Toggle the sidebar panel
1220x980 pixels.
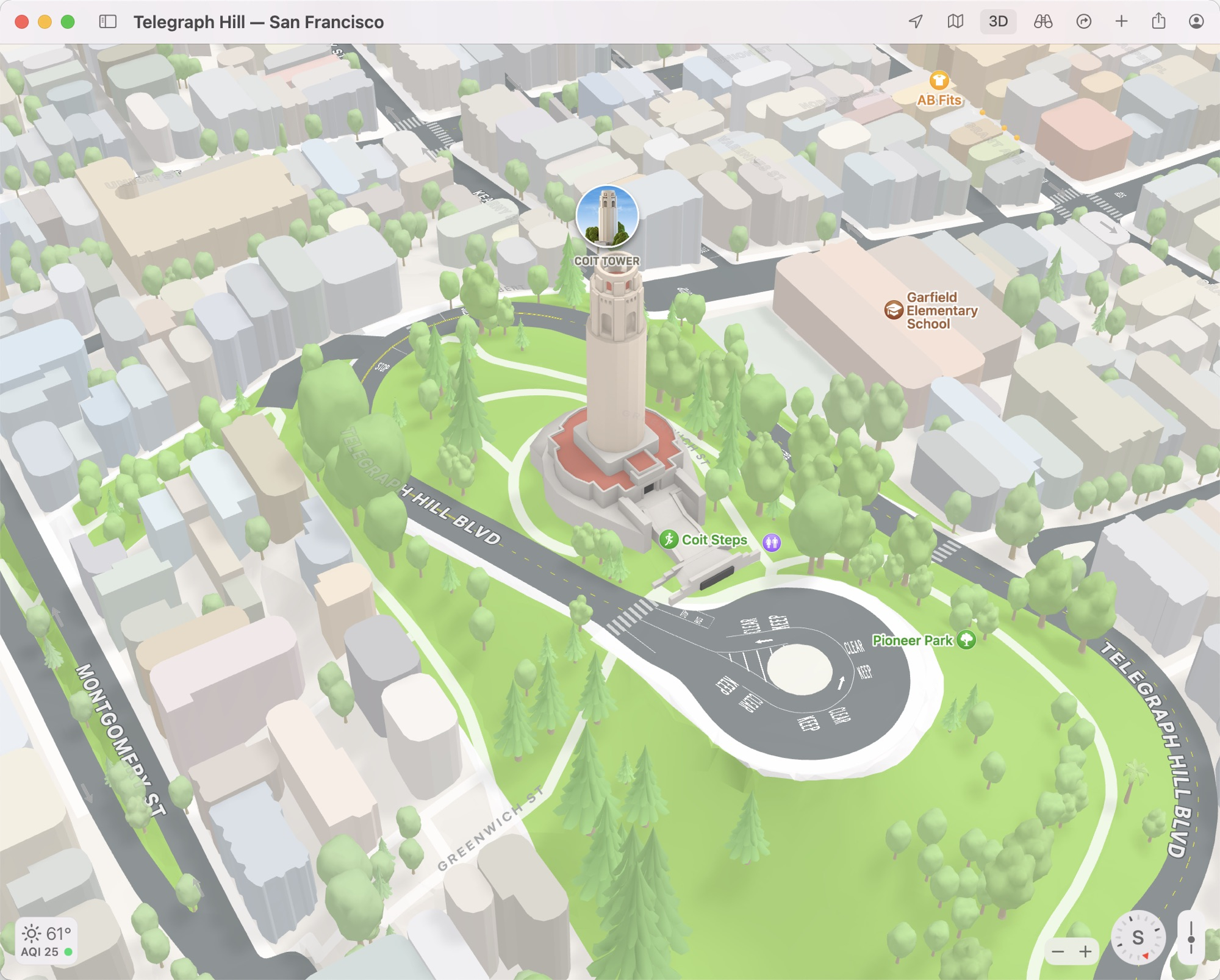tap(108, 22)
